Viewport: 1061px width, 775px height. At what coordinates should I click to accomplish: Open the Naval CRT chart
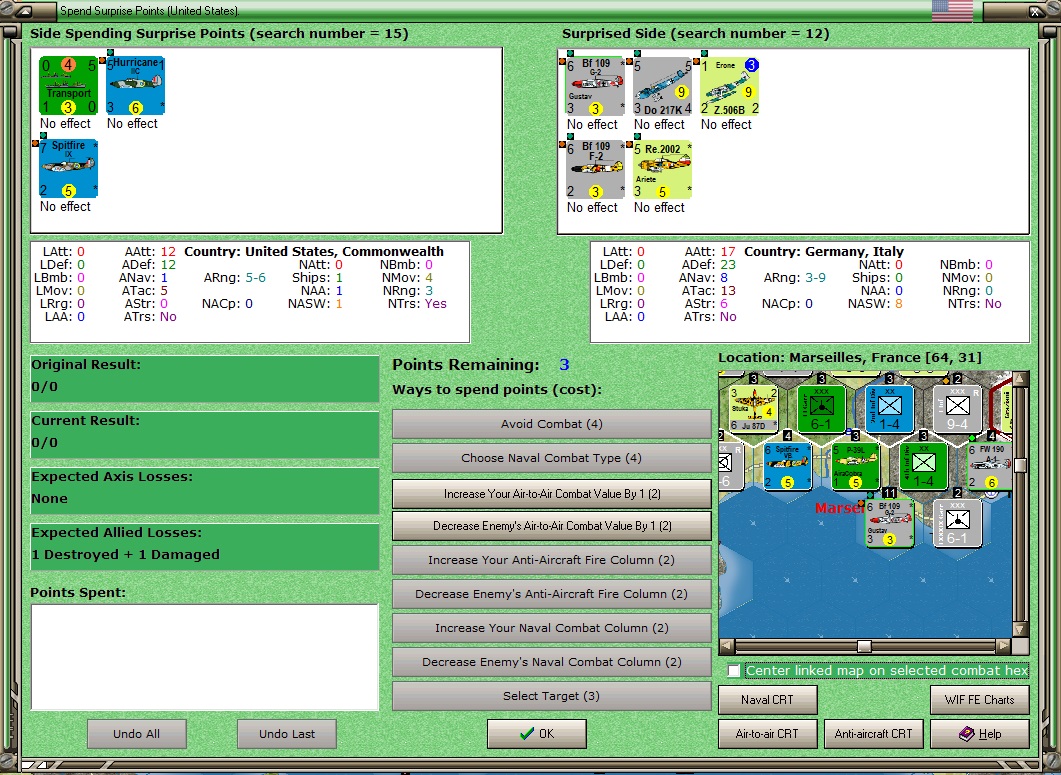767,700
